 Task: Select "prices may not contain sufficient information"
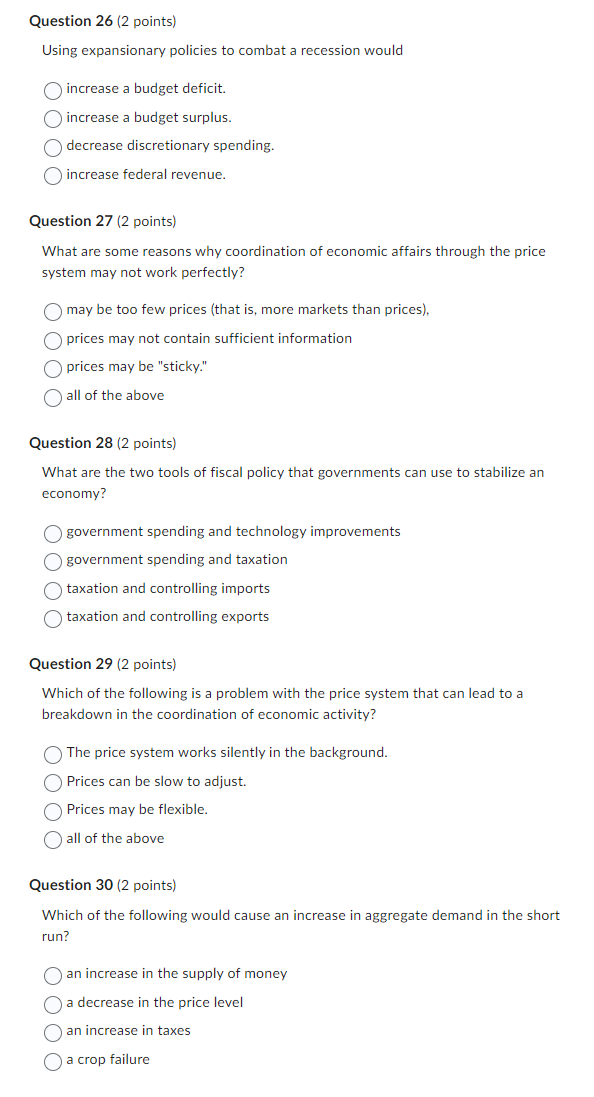[x=52, y=340]
